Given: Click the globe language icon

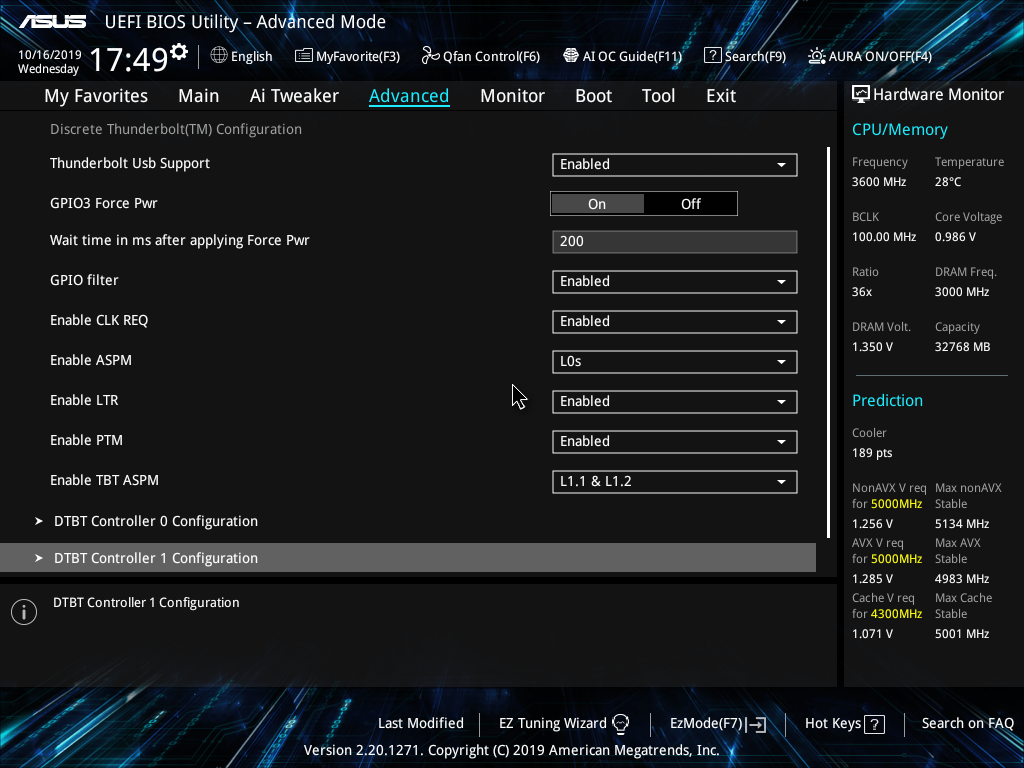Looking at the screenshot, I should (219, 56).
